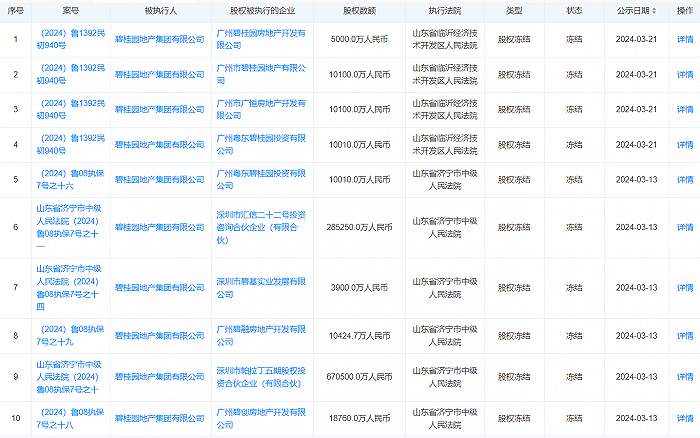The height and width of the screenshot is (438, 700).
Task: Select the 10424.7万人民币 amount cell
Action: coord(359,336)
